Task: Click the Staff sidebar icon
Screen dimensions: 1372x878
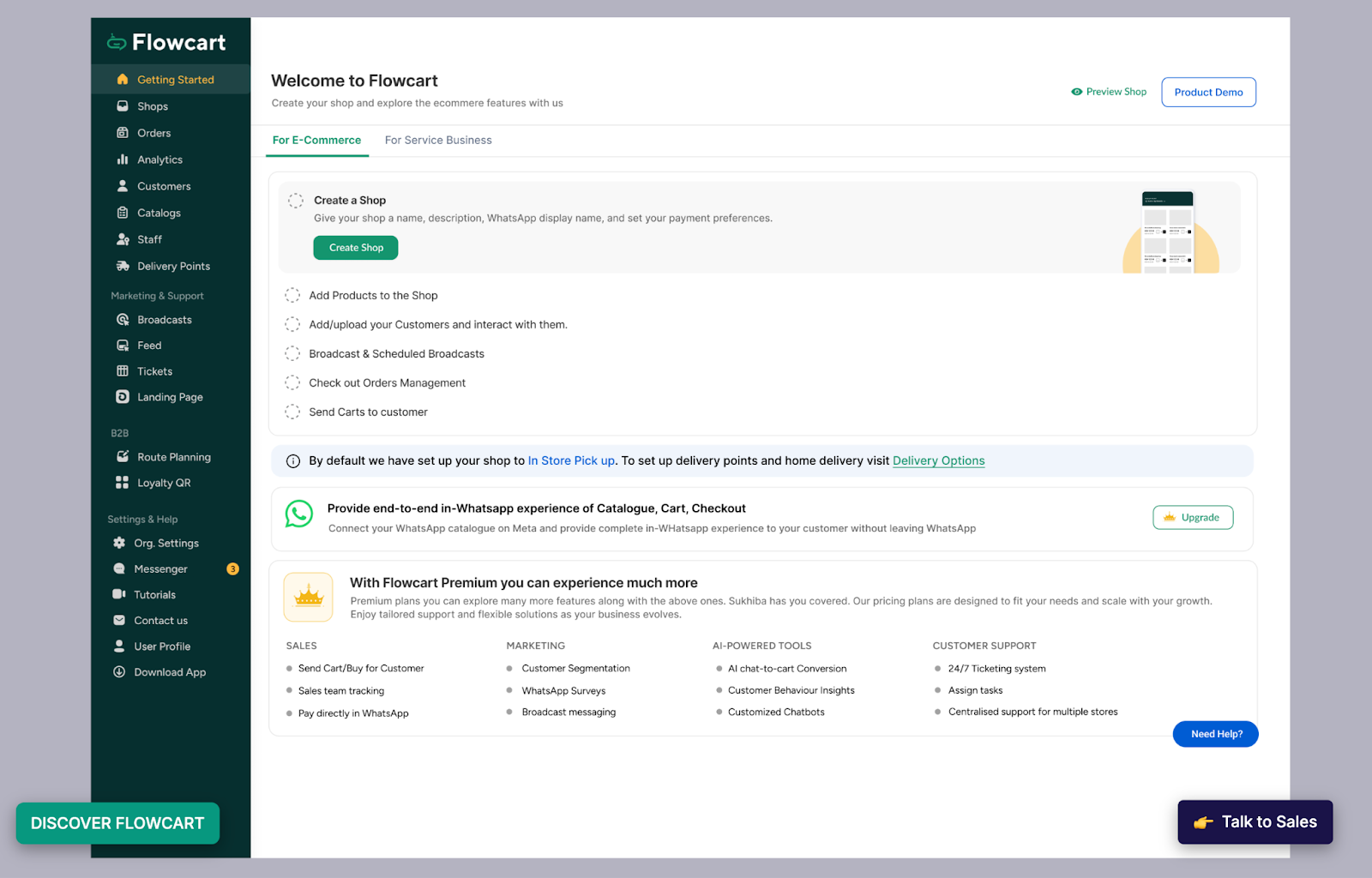Action: coord(123,239)
